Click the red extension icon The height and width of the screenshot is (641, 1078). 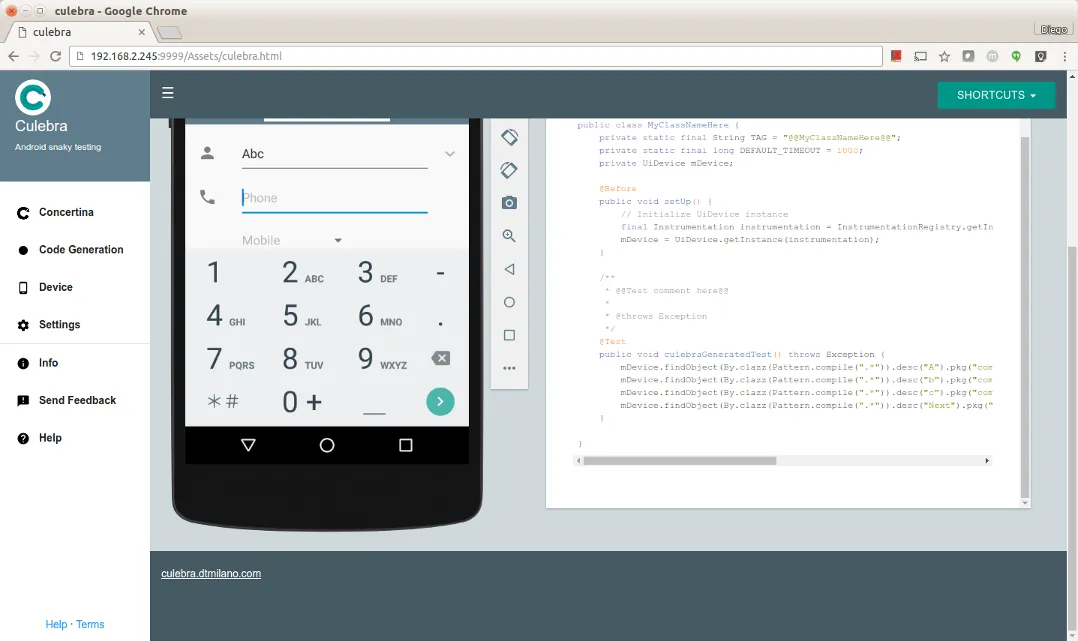[x=896, y=56]
